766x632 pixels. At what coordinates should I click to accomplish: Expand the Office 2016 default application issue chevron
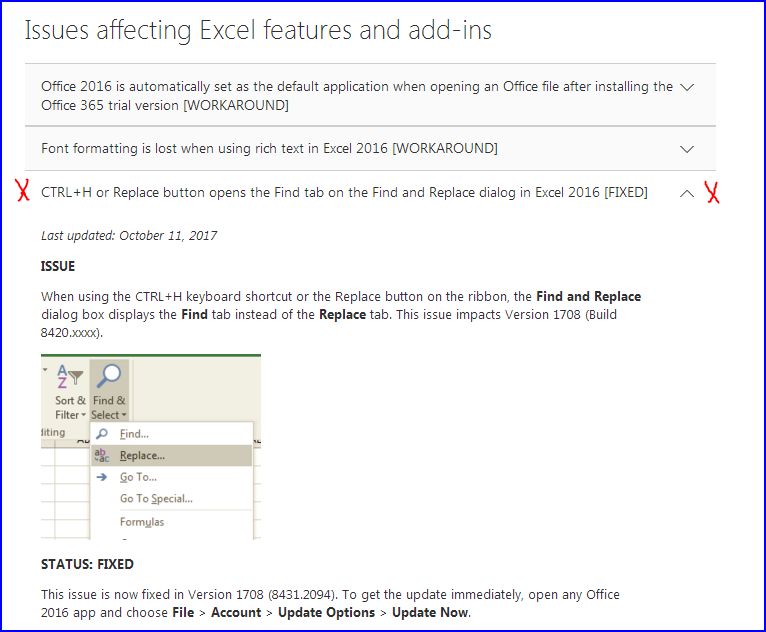[x=687, y=87]
